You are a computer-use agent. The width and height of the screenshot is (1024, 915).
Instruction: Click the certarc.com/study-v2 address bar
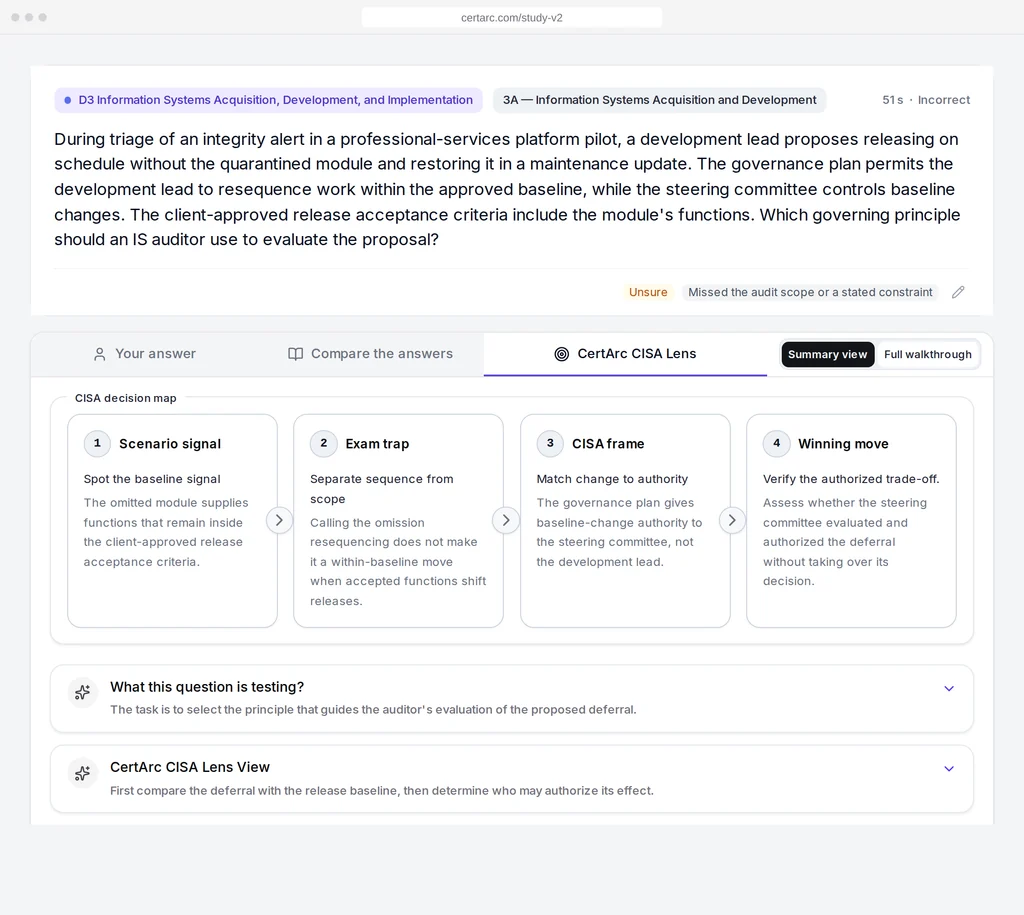[511, 18]
